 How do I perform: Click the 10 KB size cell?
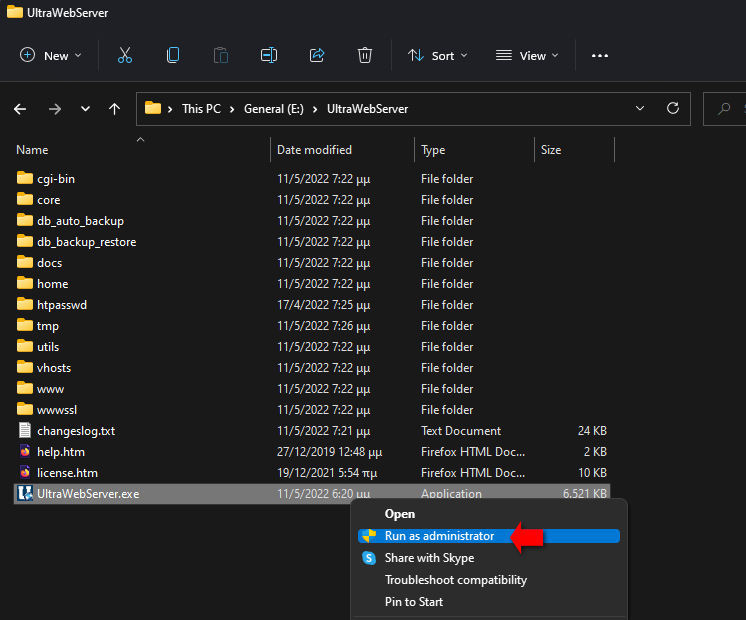(x=592, y=472)
